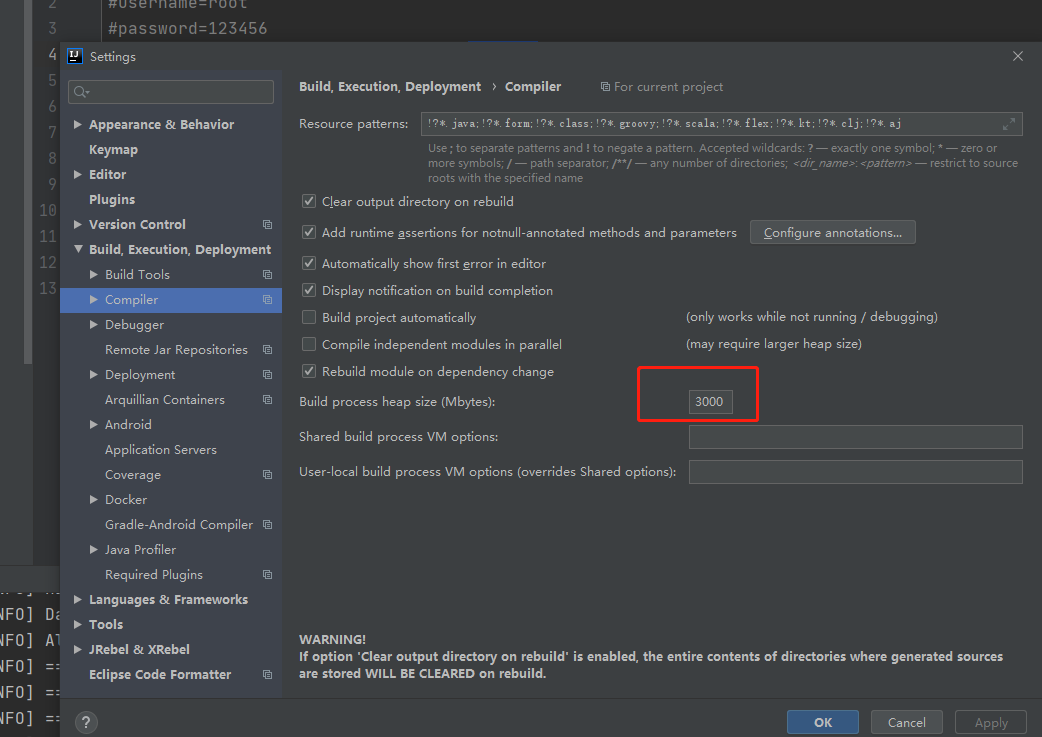Image resolution: width=1042 pixels, height=737 pixels.
Task: Toggle Clear output directory on rebuild
Action: 308,201
